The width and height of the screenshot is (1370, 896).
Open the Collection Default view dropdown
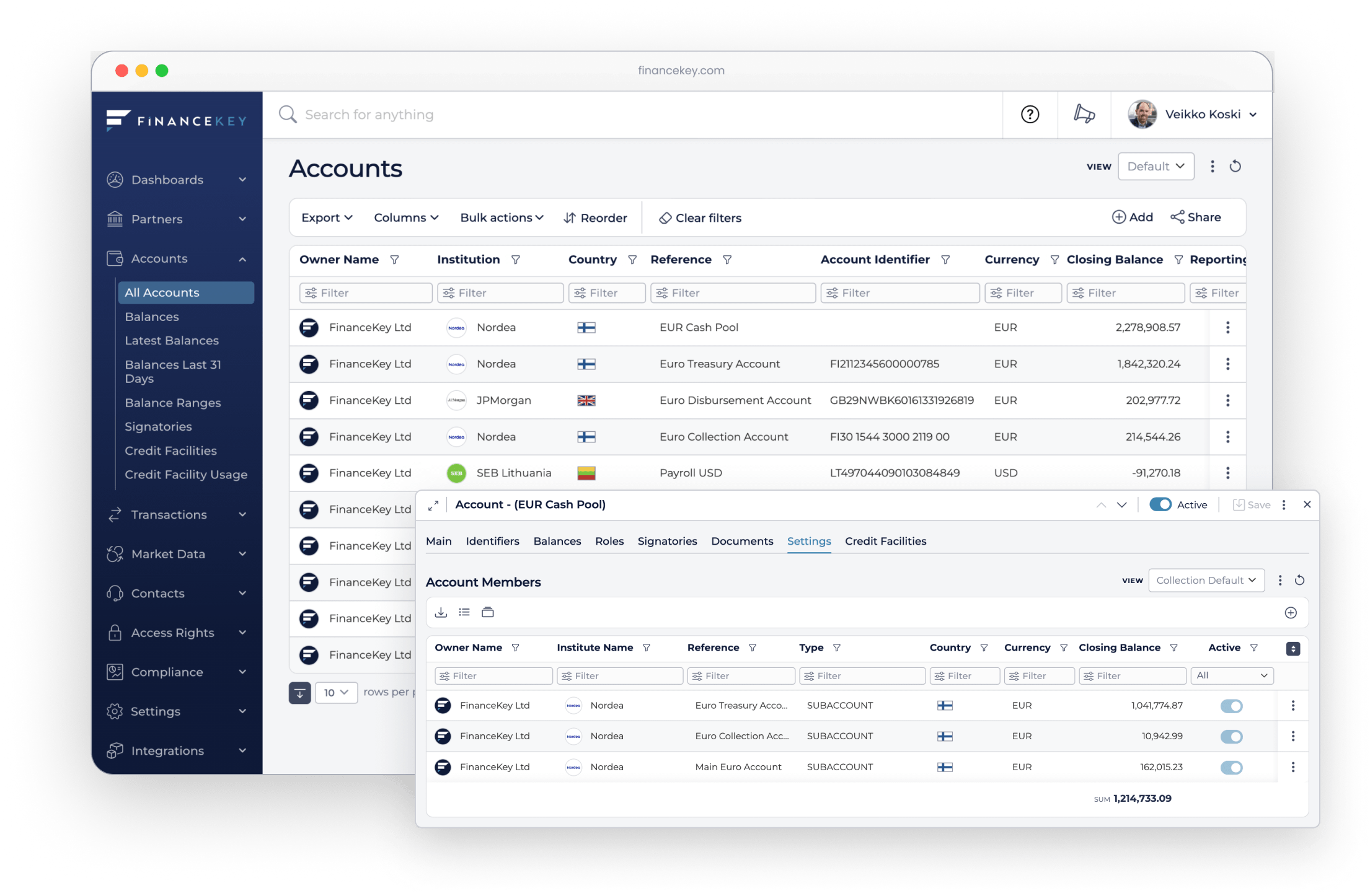pos(1206,581)
